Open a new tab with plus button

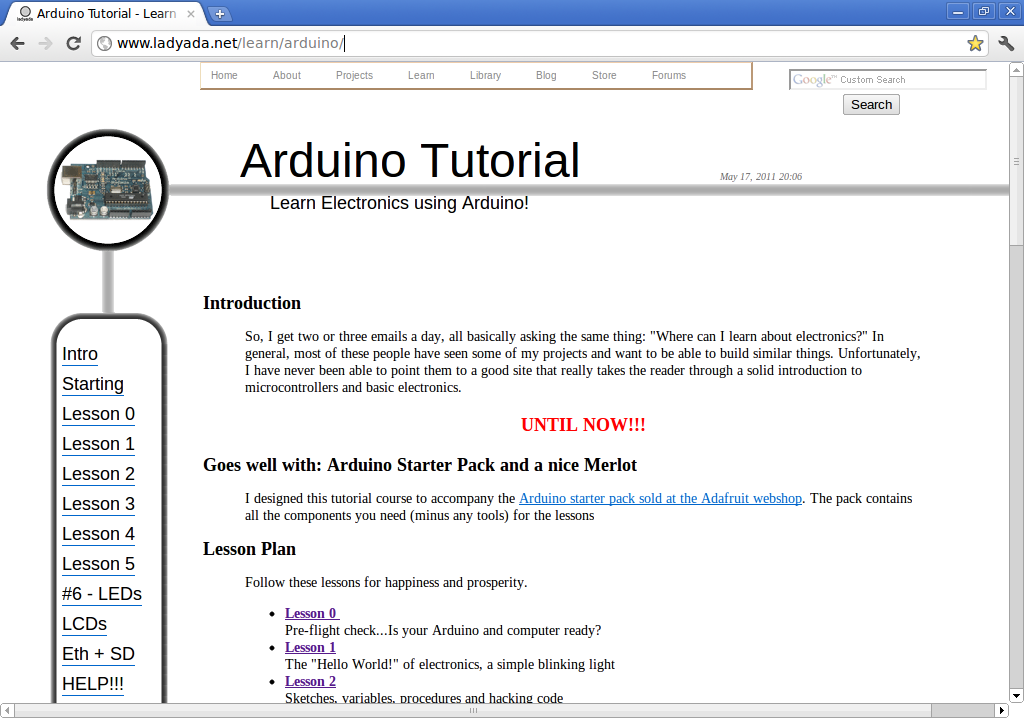(219, 13)
